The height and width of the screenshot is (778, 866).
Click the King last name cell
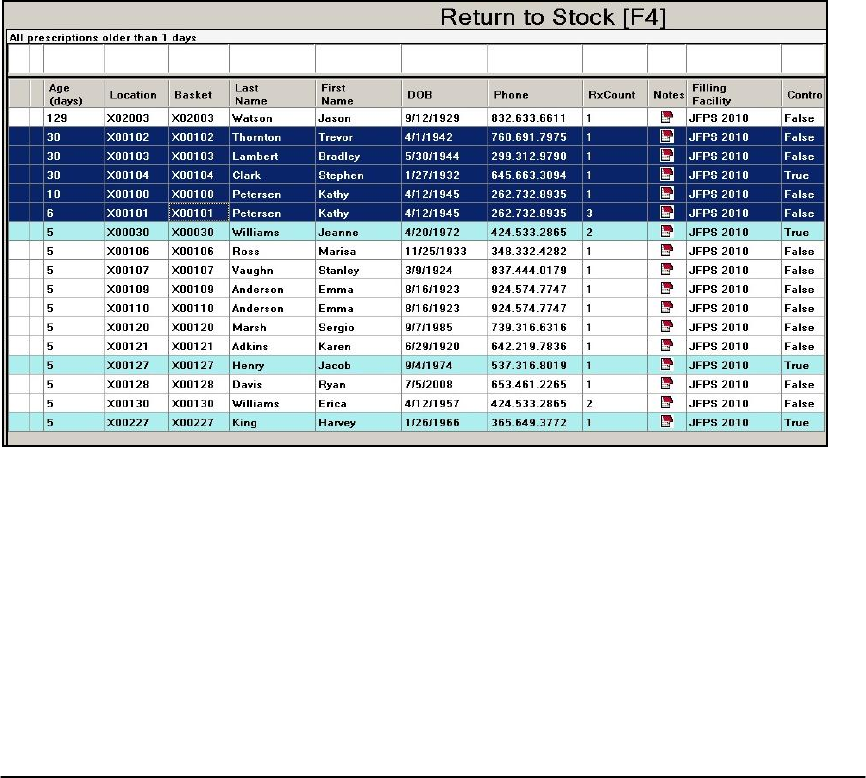click(272, 422)
